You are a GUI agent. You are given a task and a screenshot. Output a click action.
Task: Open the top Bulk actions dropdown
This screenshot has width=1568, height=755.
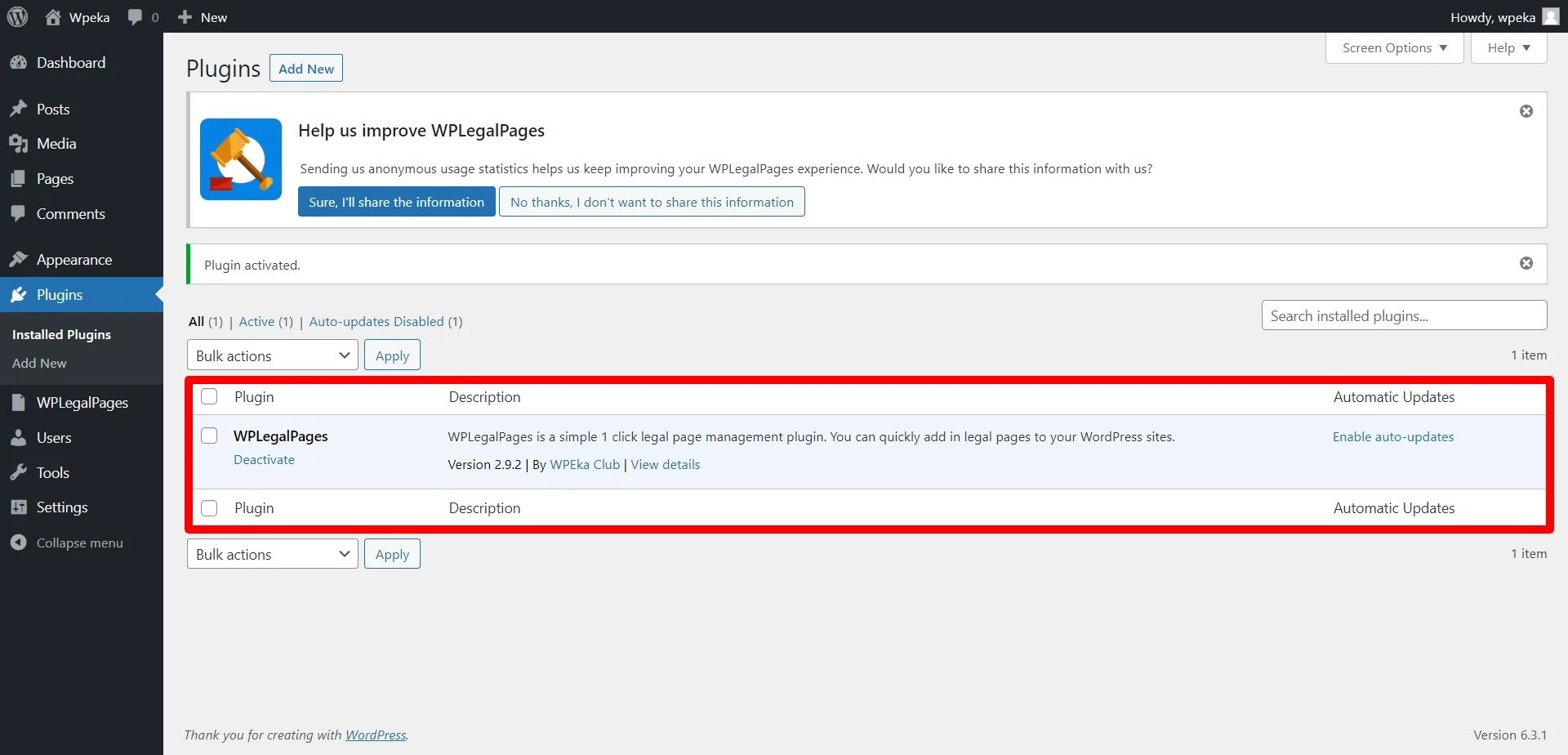click(272, 355)
